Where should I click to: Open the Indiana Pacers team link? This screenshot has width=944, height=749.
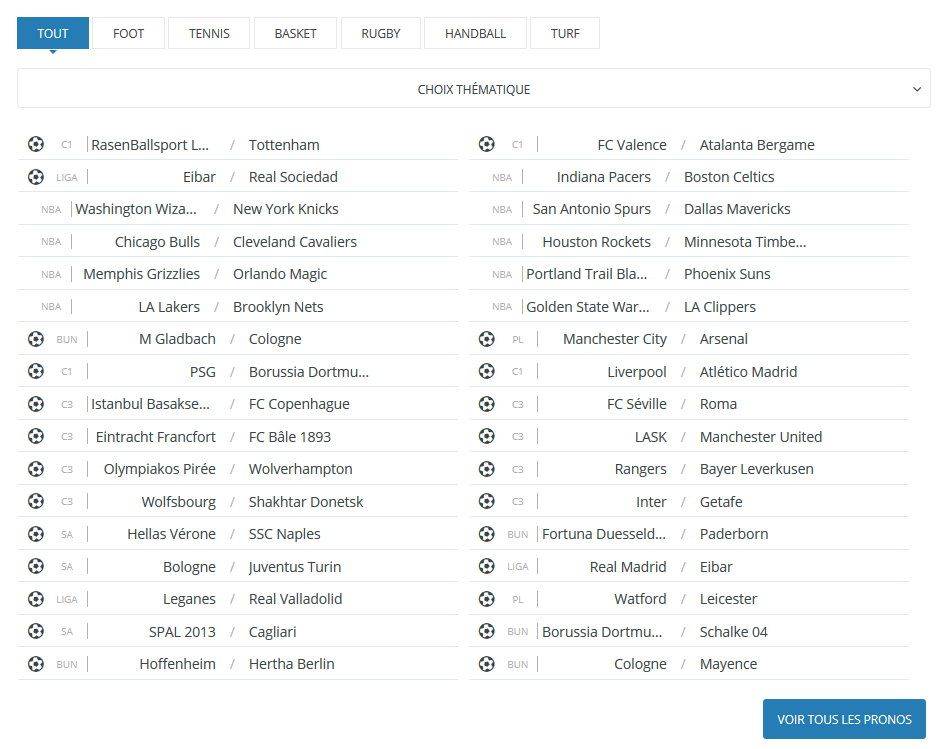coord(604,177)
